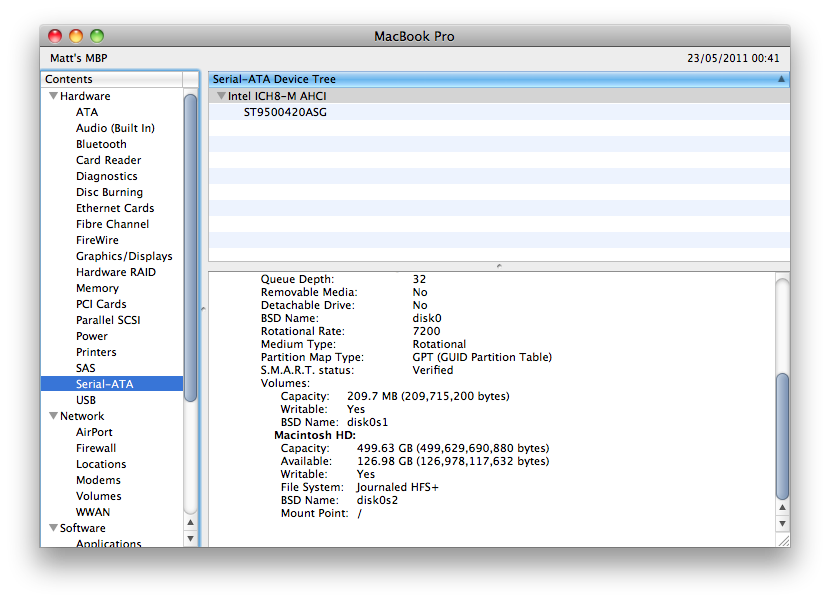Screen dimensions: 830x602
Task: Select Parallel SCSI entry
Action: tap(108, 320)
